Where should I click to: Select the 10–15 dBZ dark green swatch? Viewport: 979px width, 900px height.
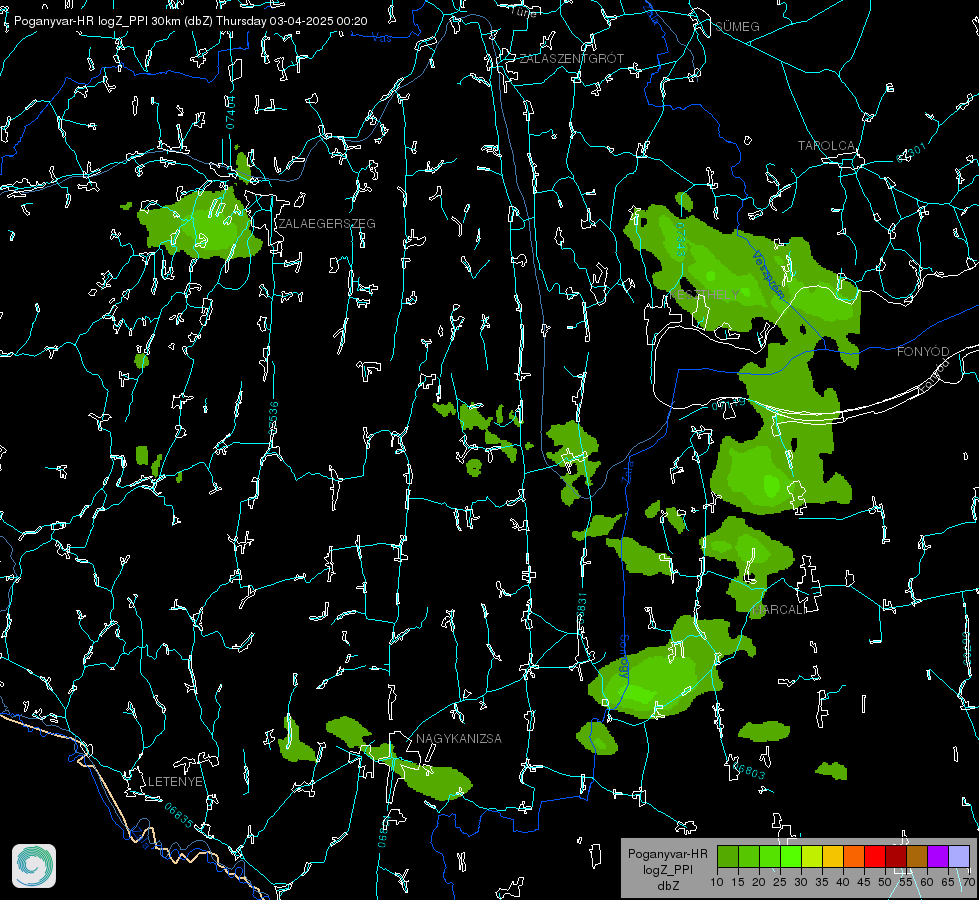click(728, 856)
